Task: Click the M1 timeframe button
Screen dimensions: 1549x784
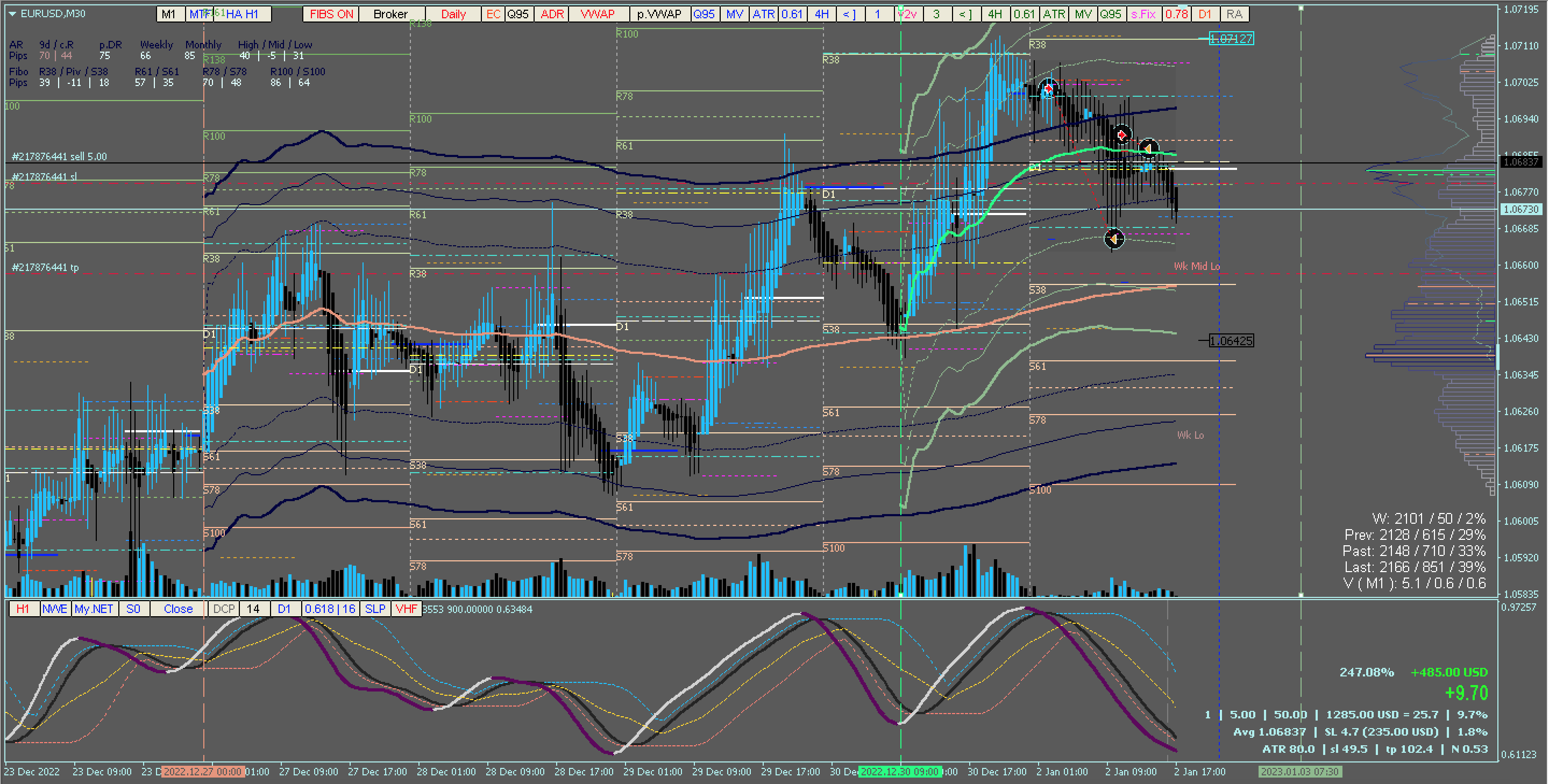Action: tap(168, 14)
